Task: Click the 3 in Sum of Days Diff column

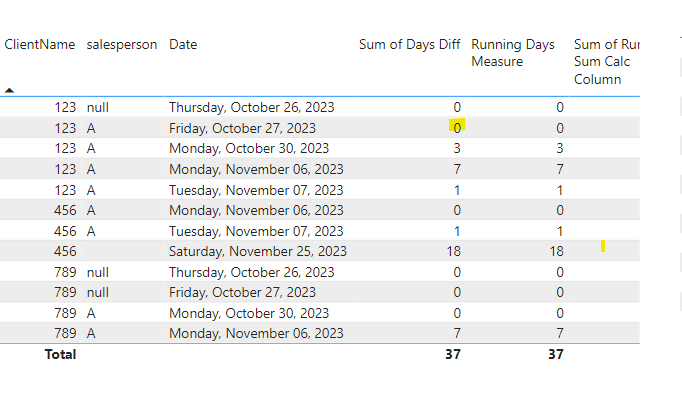Action: [457, 148]
